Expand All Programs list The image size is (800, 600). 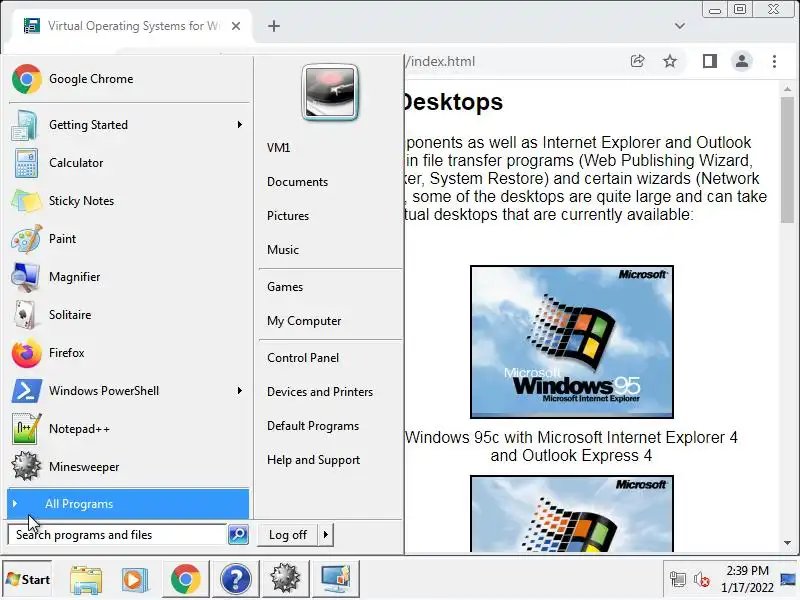pyautogui.click(x=128, y=504)
